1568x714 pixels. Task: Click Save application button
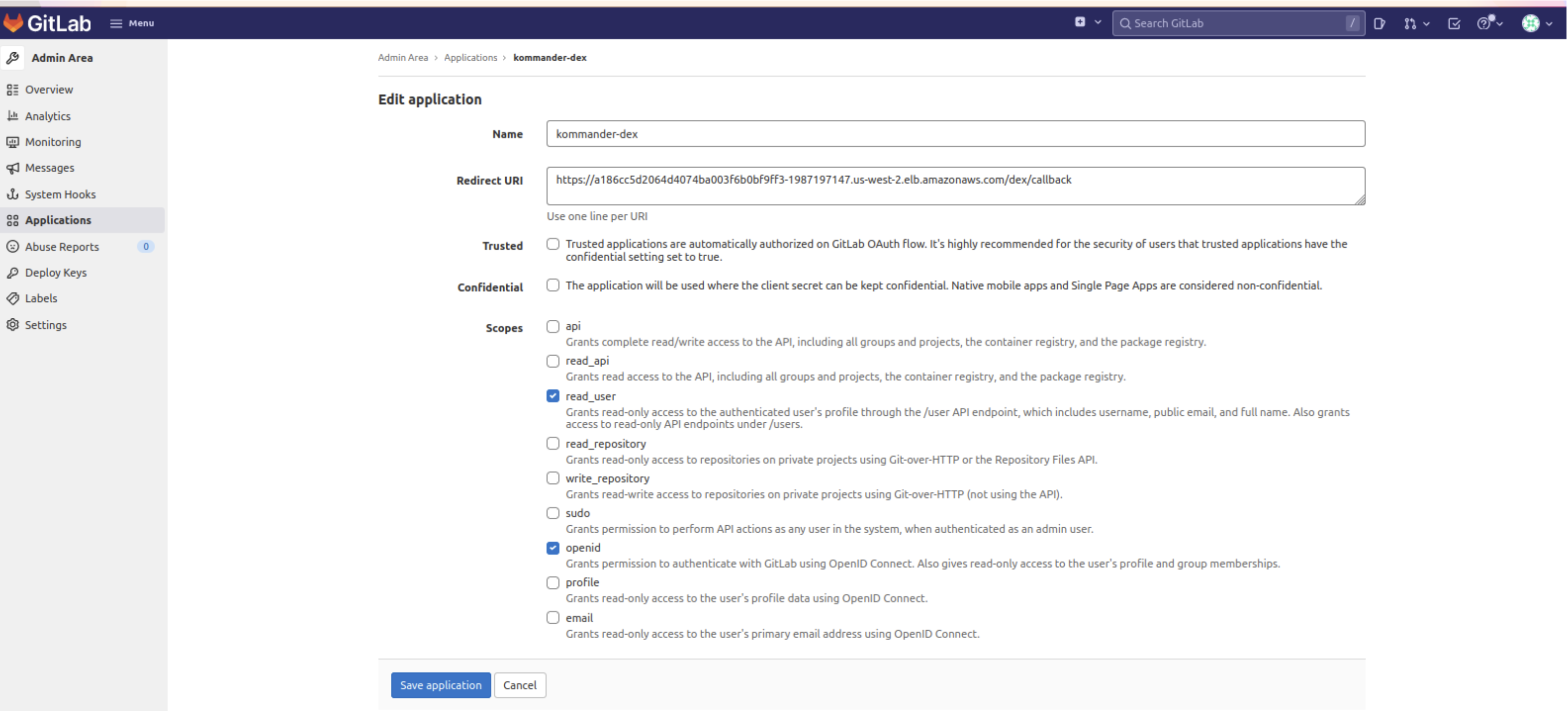coord(441,684)
